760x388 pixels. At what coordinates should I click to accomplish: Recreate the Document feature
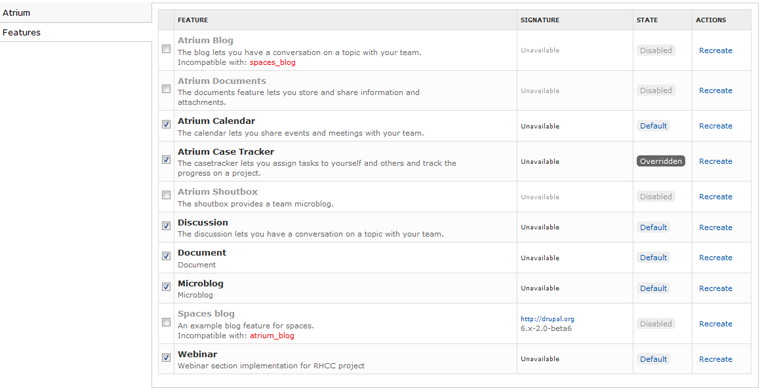tap(715, 258)
